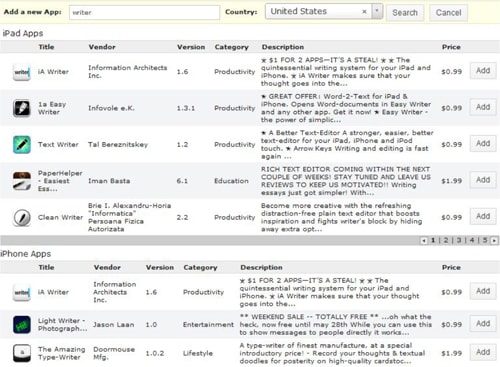
Task: Click The Amazing Type-Writer app icon
Action: [22, 353]
